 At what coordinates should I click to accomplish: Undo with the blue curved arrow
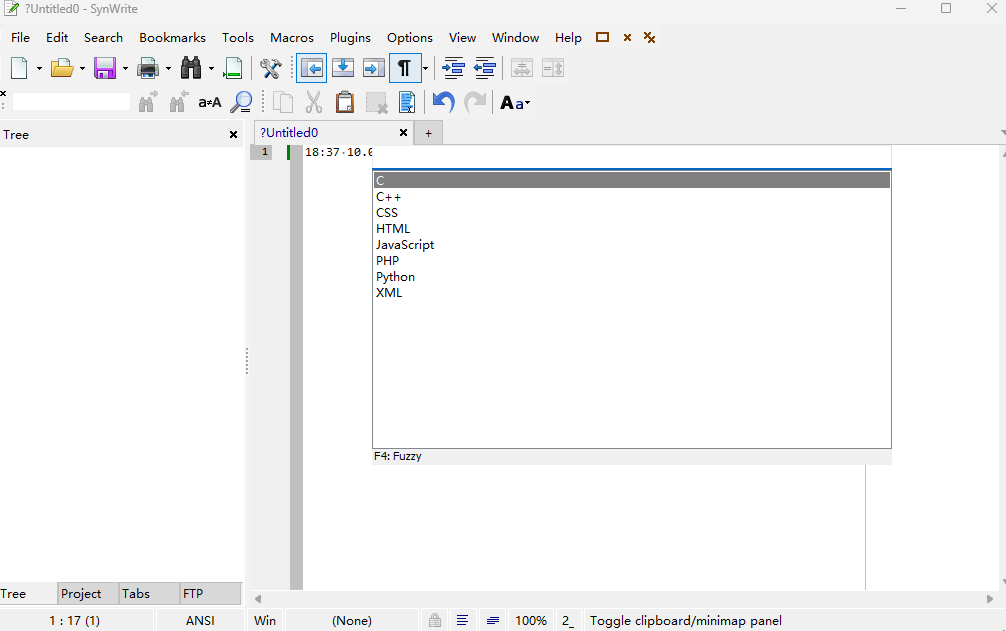(443, 102)
